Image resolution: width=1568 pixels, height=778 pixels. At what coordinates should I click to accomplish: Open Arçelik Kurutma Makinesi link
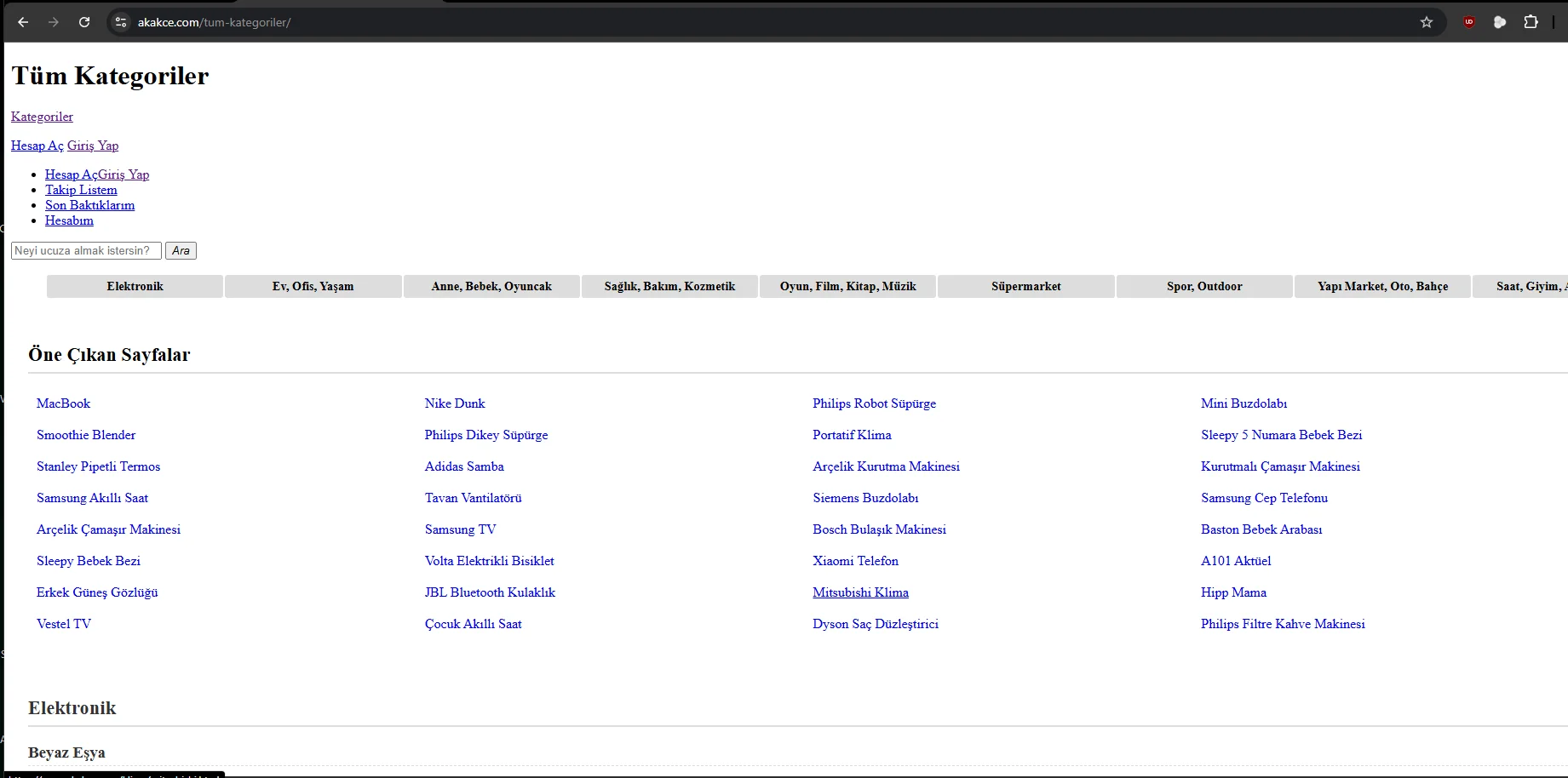pos(886,466)
